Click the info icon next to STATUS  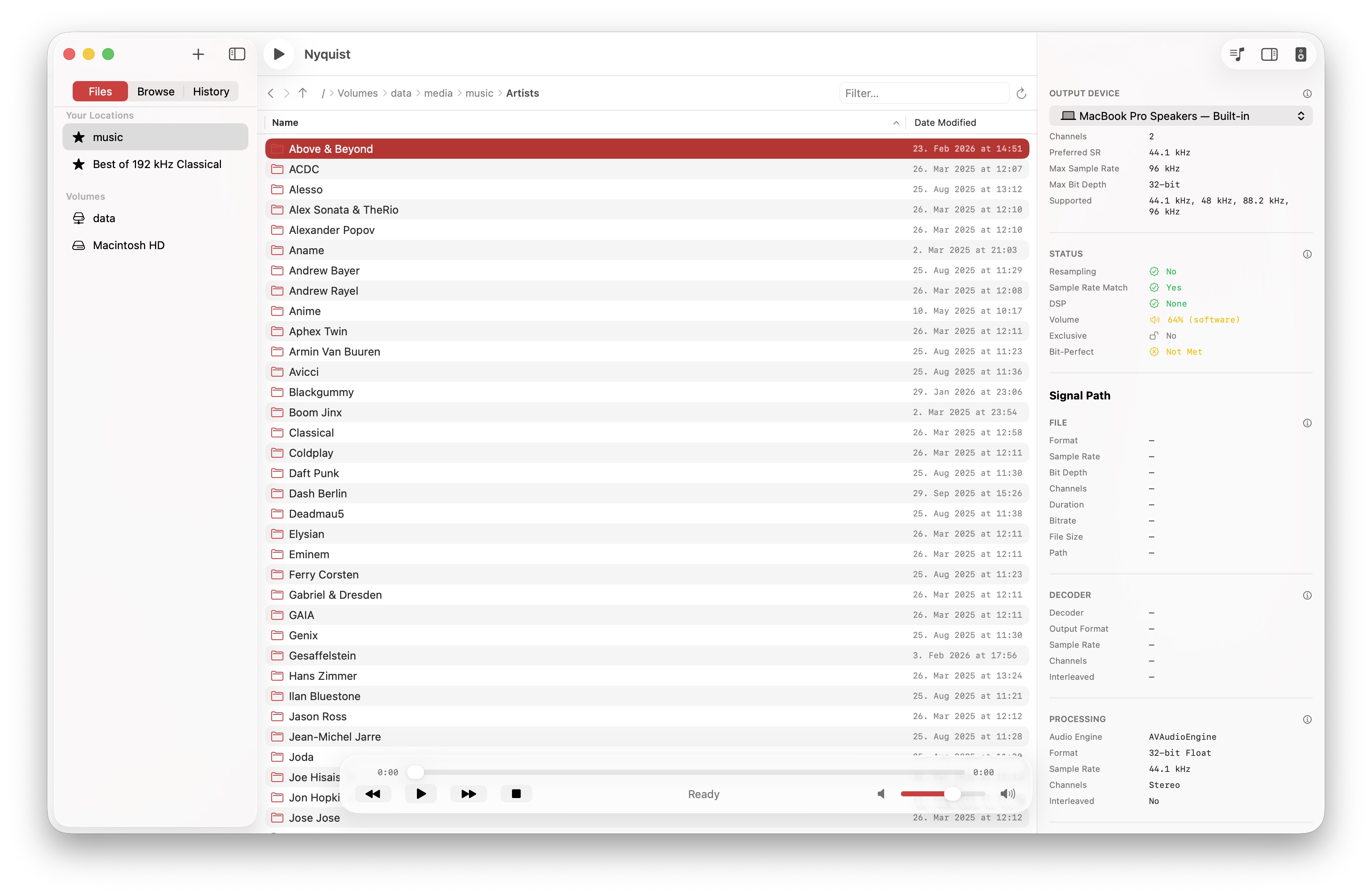(x=1307, y=254)
